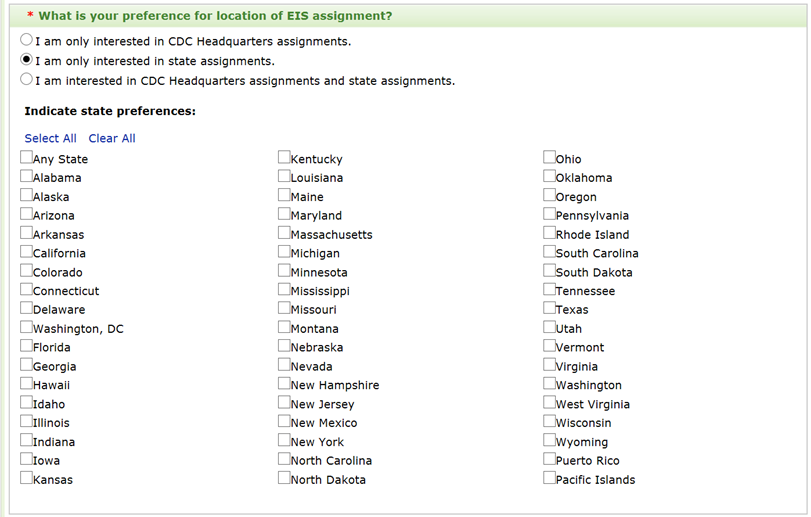Image resolution: width=811 pixels, height=517 pixels.
Task: Enable the New York checkbox
Action: coord(284,440)
